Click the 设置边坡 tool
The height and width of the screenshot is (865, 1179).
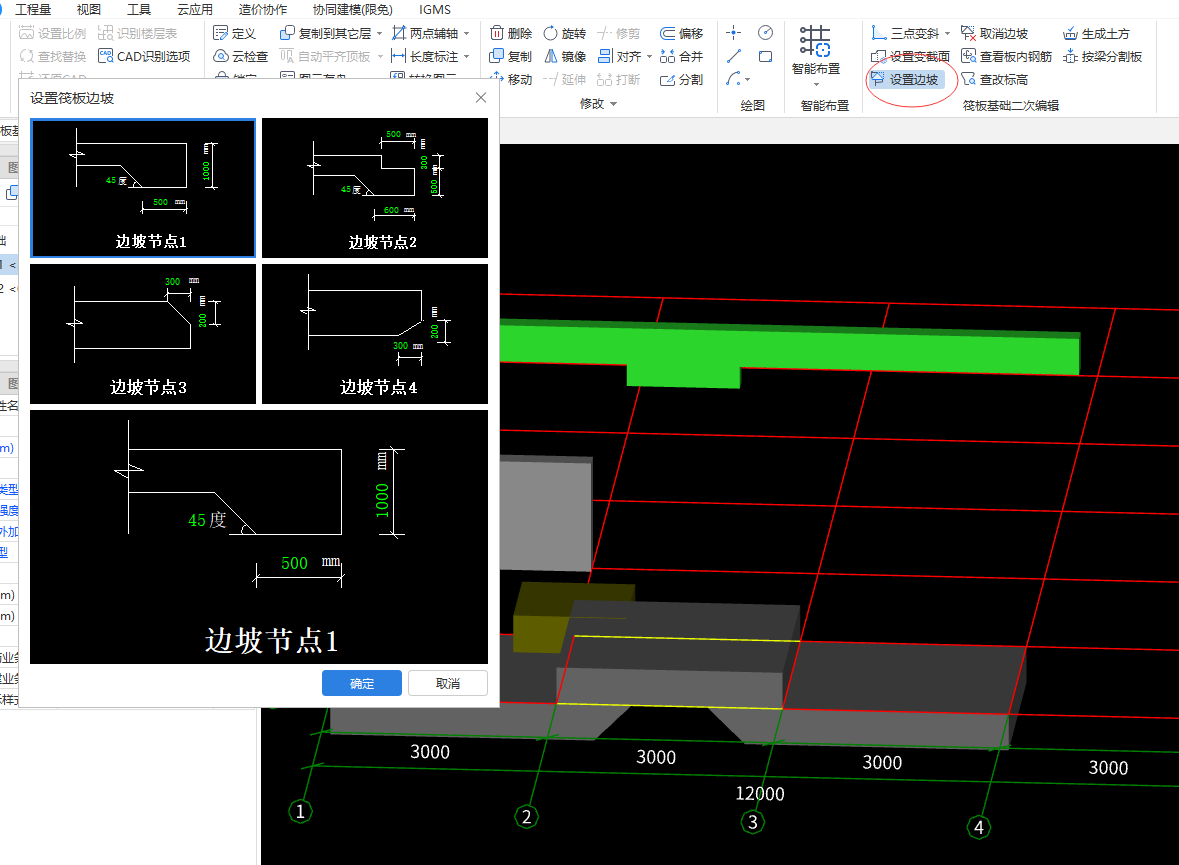click(905, 79)
